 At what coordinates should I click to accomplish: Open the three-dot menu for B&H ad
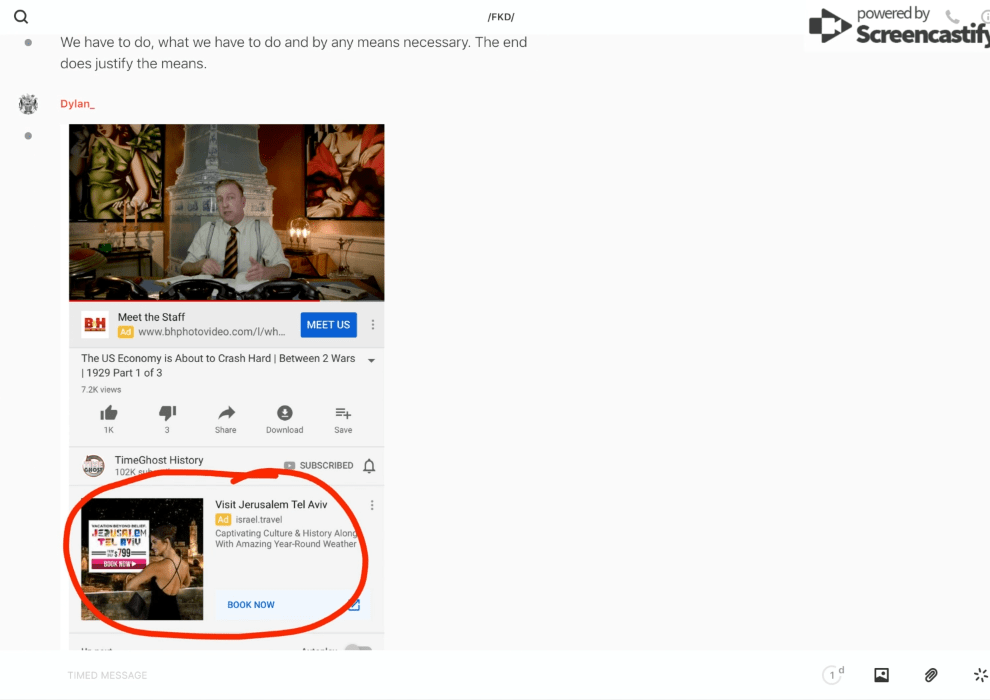[373, 325]
